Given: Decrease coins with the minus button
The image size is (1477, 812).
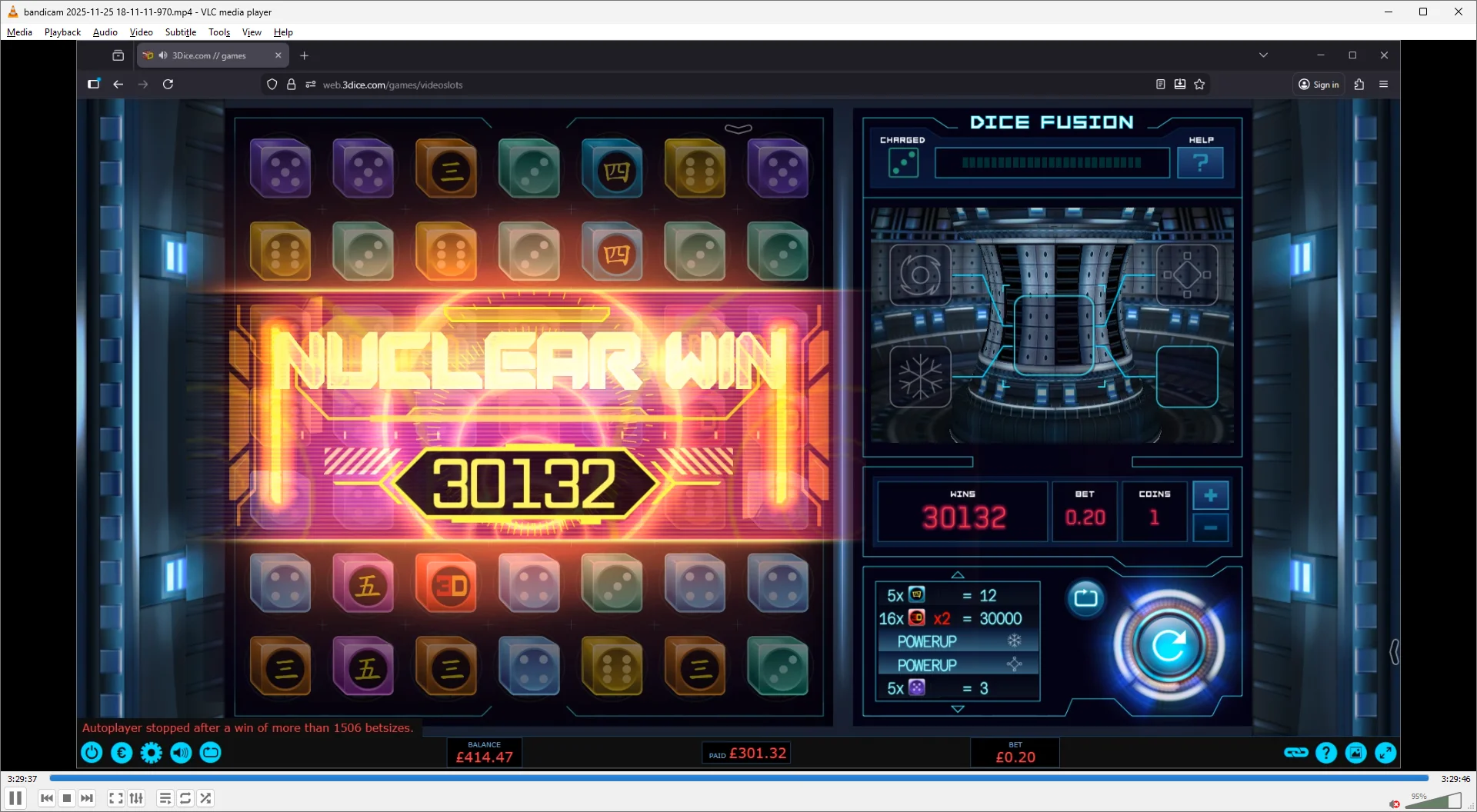Looking at the screenshot, I should [1210, 527].
